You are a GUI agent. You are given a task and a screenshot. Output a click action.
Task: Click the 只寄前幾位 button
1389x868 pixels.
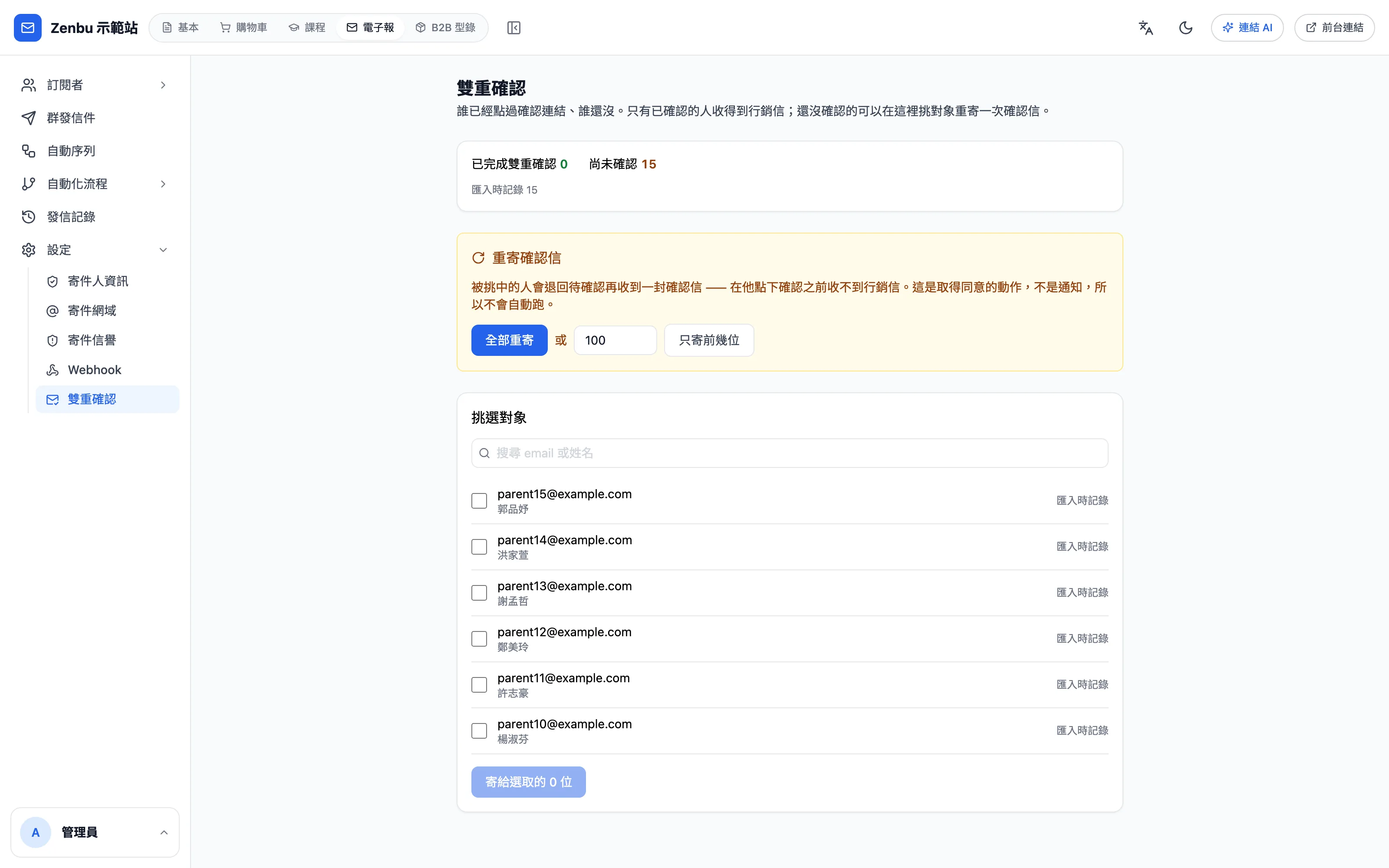pos(709,340)
